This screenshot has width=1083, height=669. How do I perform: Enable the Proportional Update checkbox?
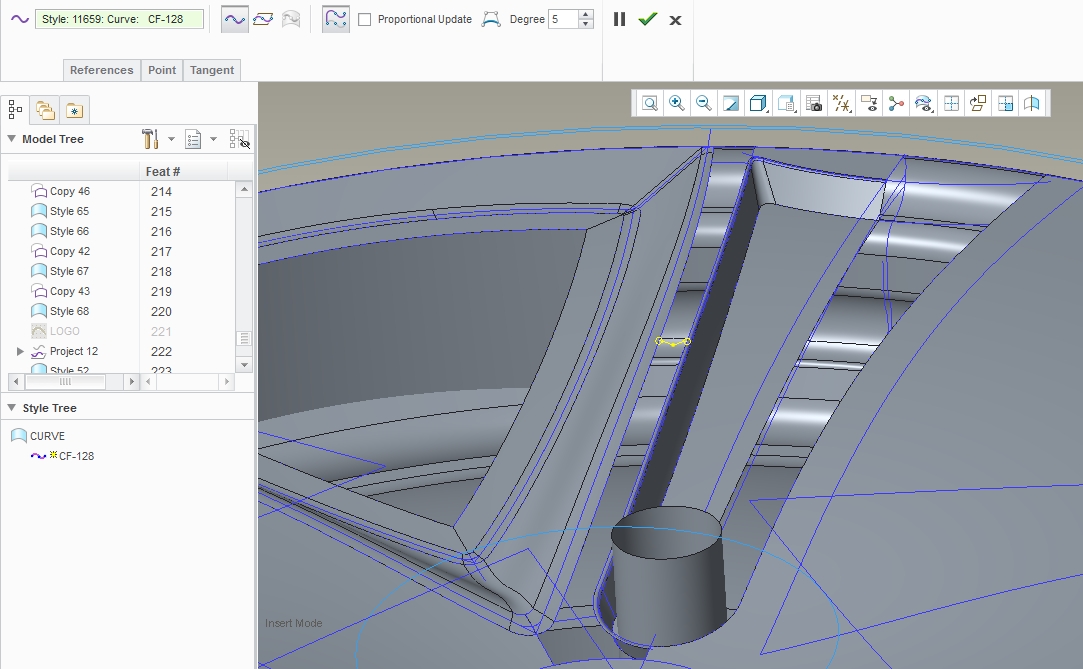pos(365,19)
